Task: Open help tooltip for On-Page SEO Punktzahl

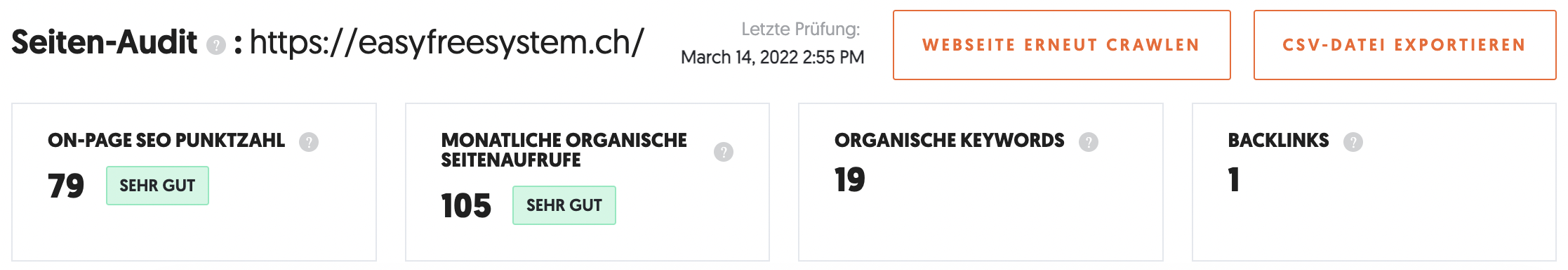Action: (309, 142)
